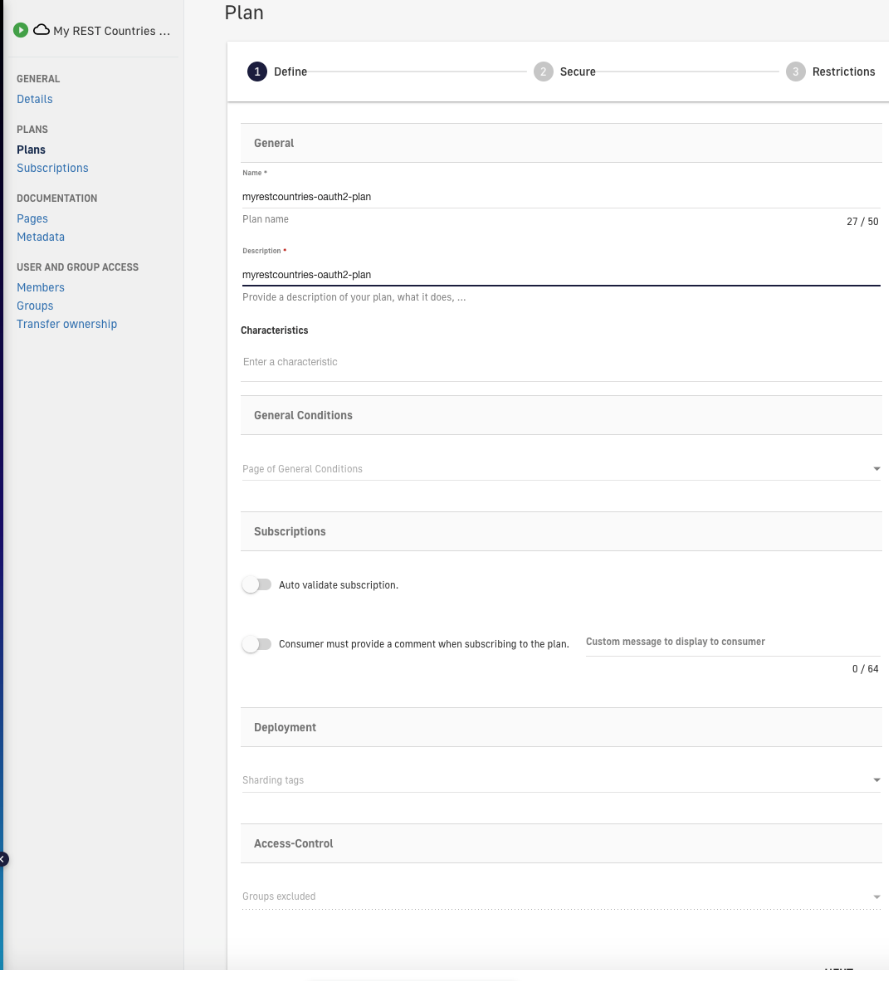
Task: Click the cloud sync icon beside API name
Action: pos(41,31)
